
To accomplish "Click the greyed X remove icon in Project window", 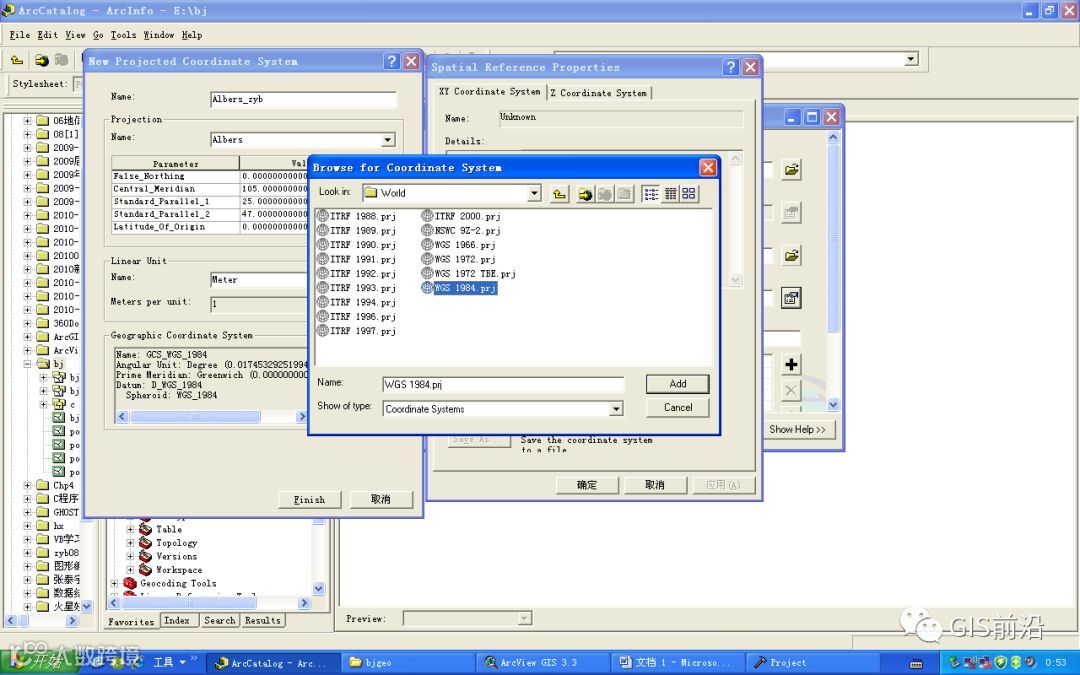I will [x=791, y=391].
